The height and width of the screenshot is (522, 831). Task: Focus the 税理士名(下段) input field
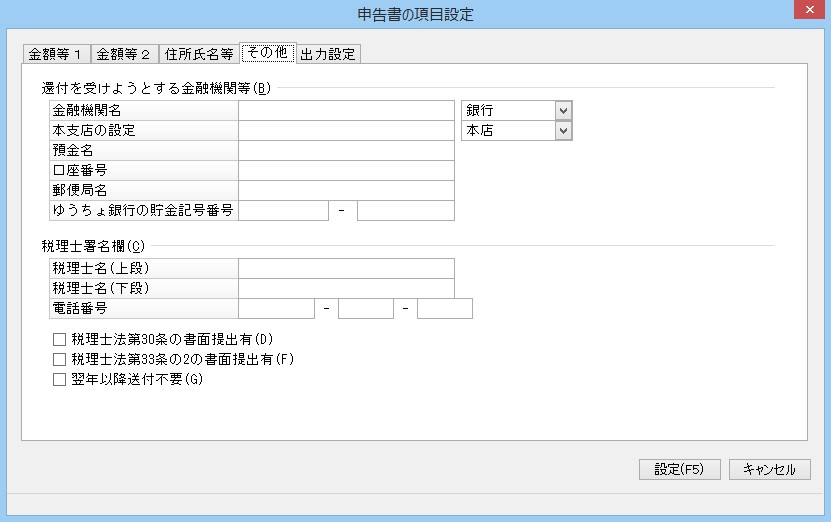pyautogui.click(x=346, y=288)
